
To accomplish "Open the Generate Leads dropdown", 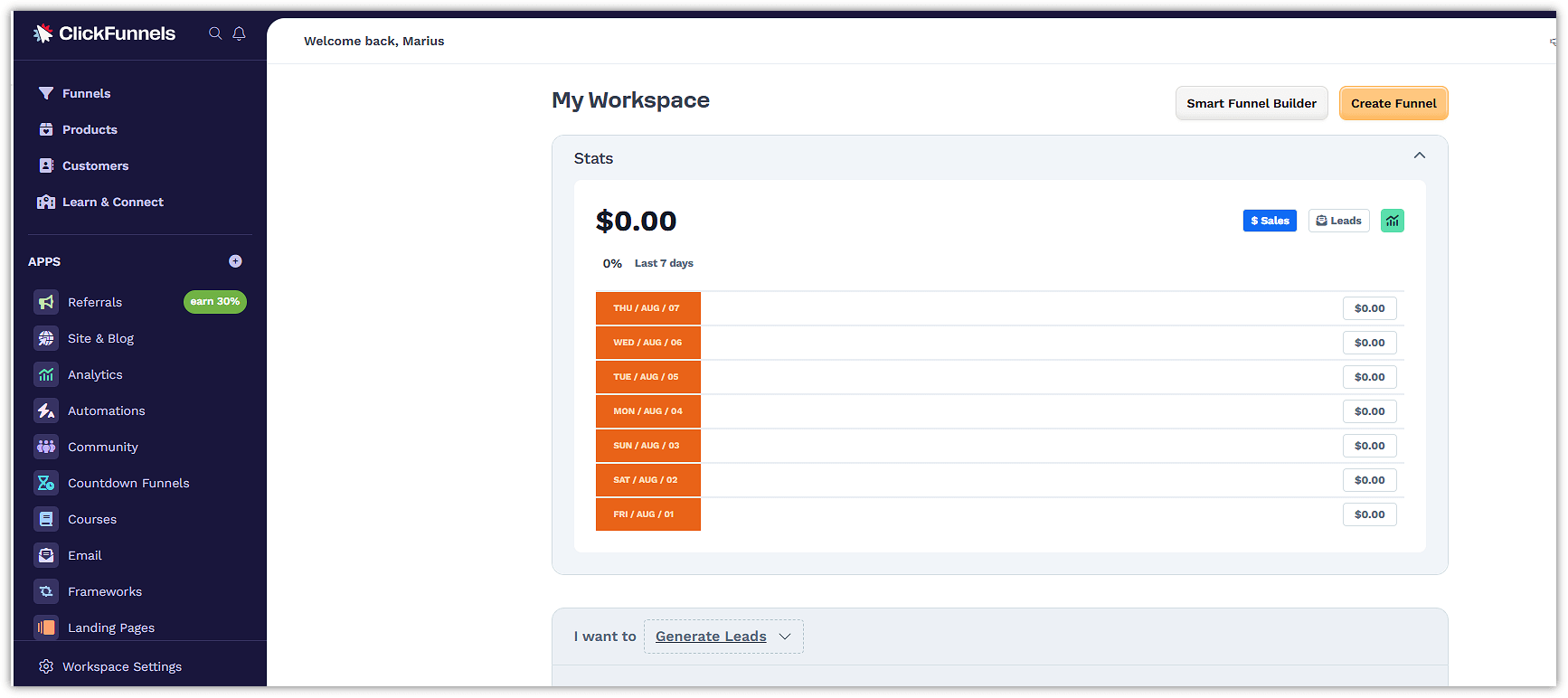I will click(723, 637).
